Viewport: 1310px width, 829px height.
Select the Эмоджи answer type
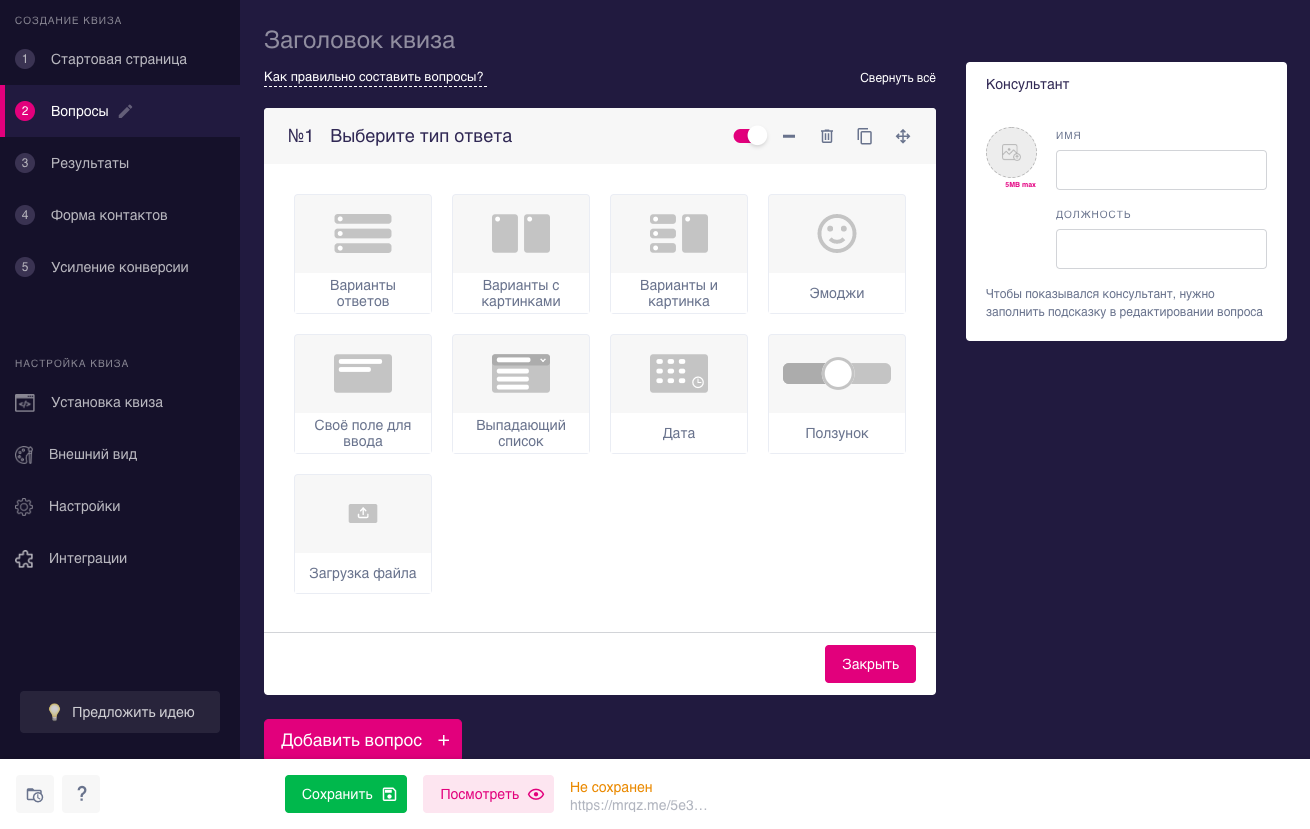coord(836,253)
